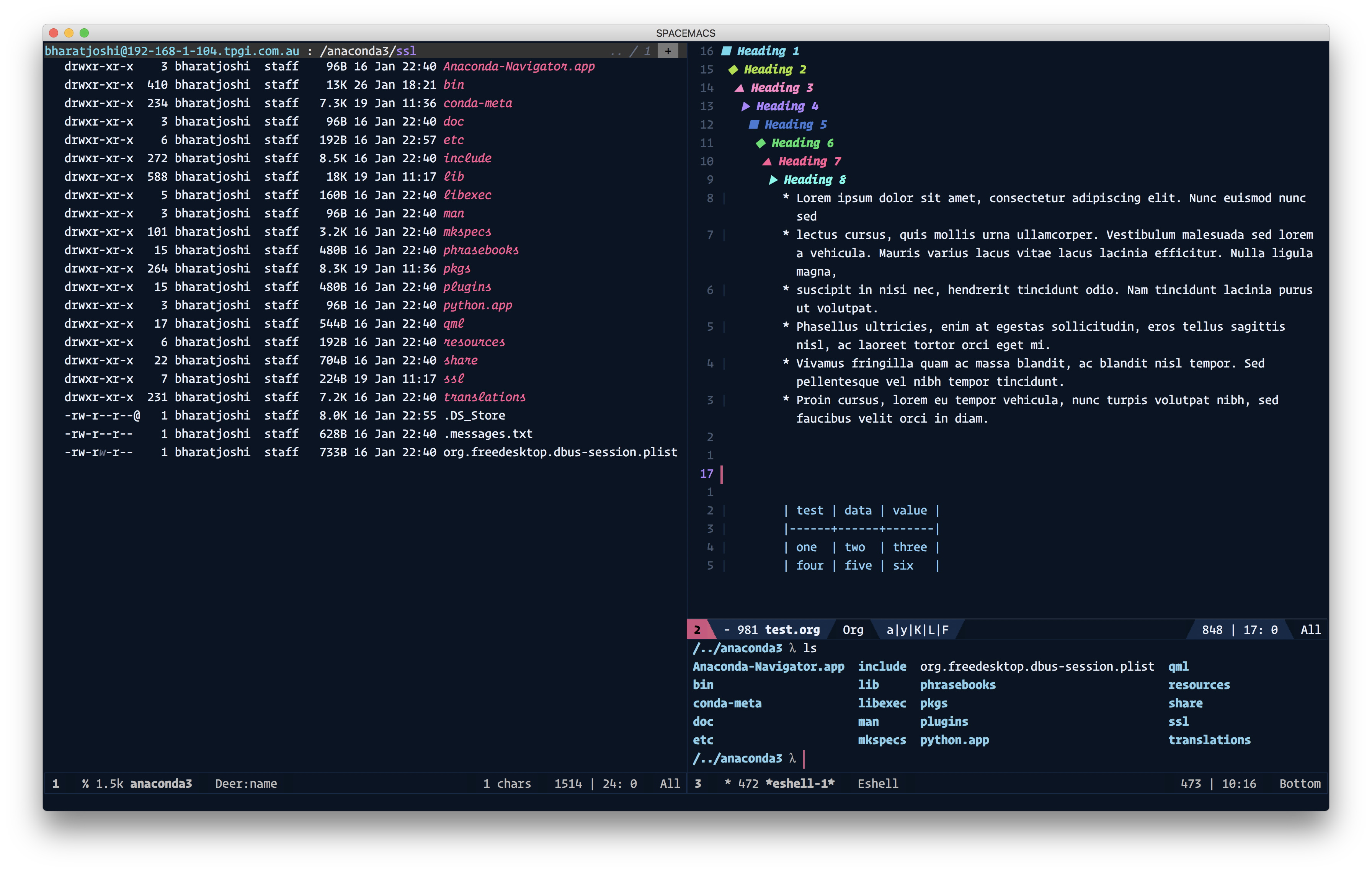
Task: Click the new split window button
Action: 669,50
